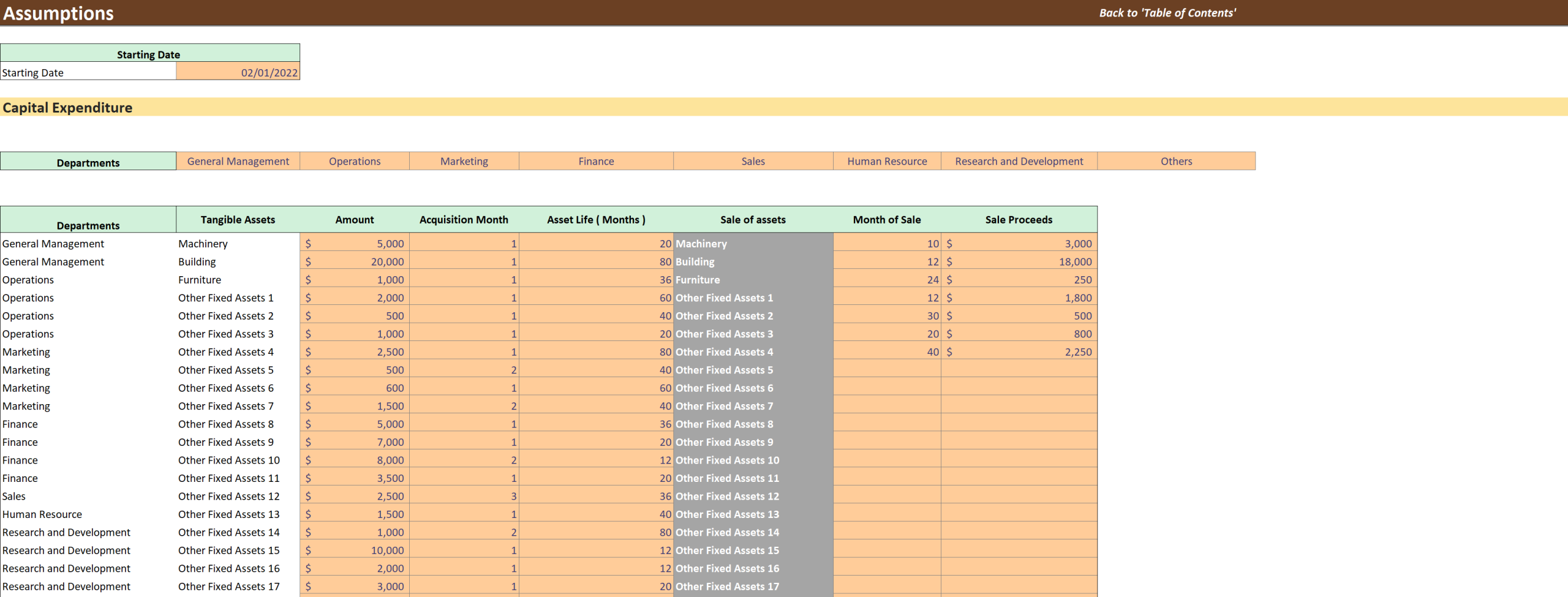Viewport: 1568px width, 597px height.
Task: Click the Building amount cell showing 20,000
Action: [x=354, y=261]
